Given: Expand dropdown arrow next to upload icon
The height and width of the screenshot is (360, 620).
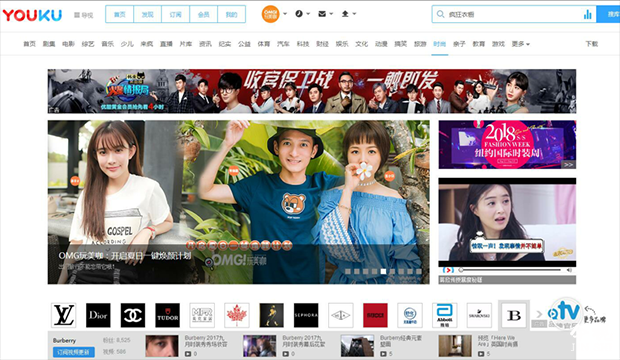Looking at the screenshot, I should click(x=354, y=14).
